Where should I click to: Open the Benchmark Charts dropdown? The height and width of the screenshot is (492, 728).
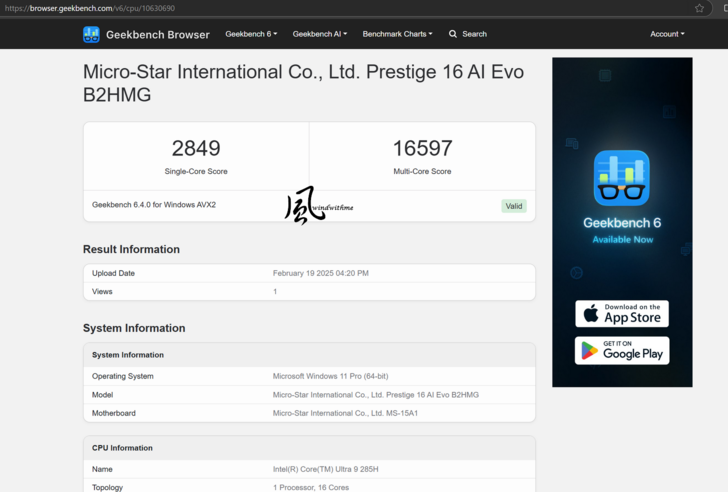coord(397,34)
